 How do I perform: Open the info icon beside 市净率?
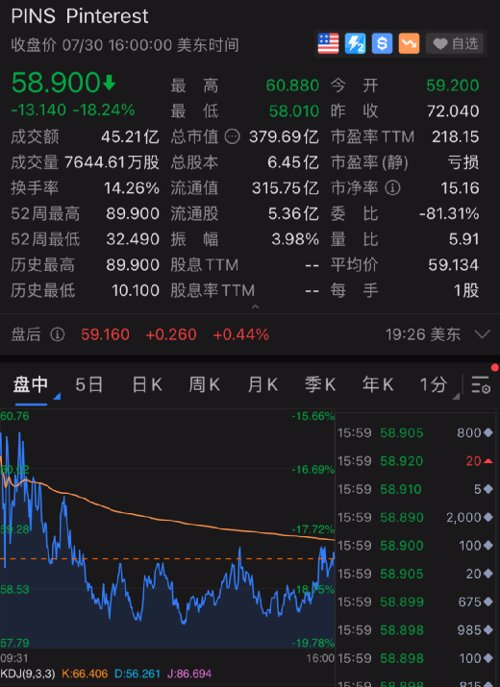(393, 188)
